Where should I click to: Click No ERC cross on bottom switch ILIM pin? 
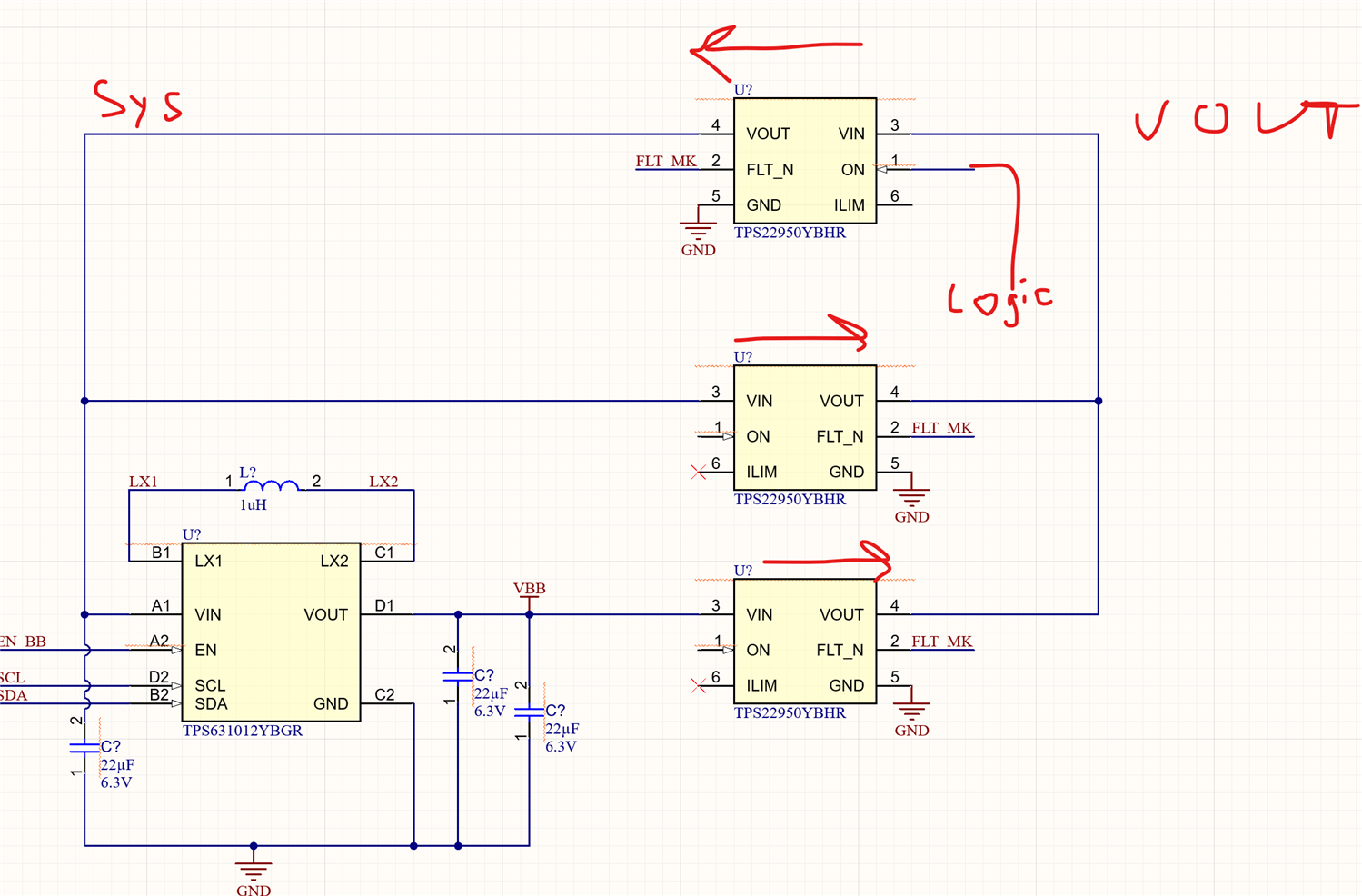pos(698,686)
